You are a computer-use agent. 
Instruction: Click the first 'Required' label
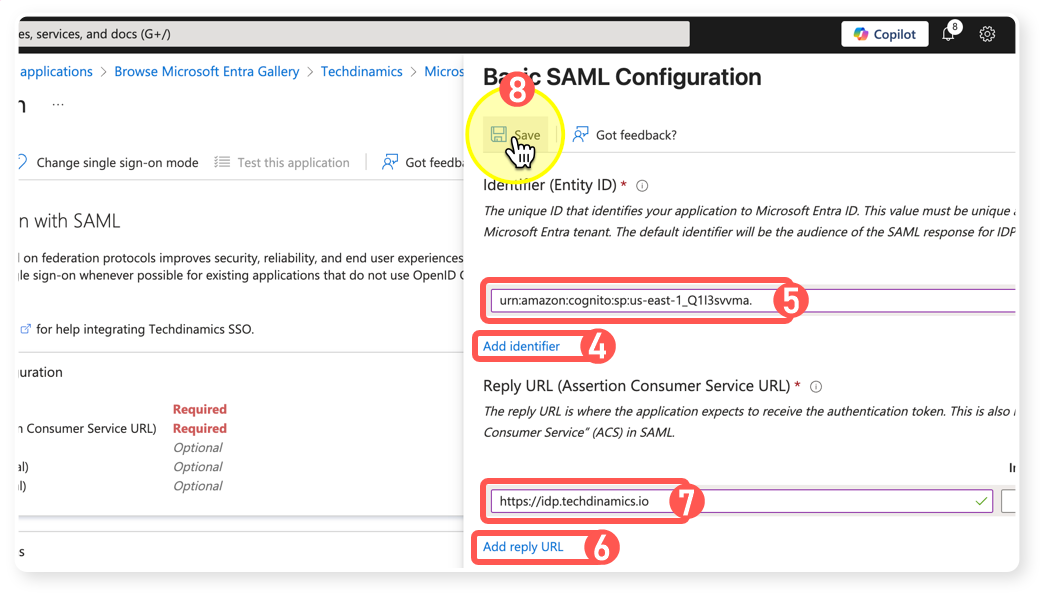200,409
